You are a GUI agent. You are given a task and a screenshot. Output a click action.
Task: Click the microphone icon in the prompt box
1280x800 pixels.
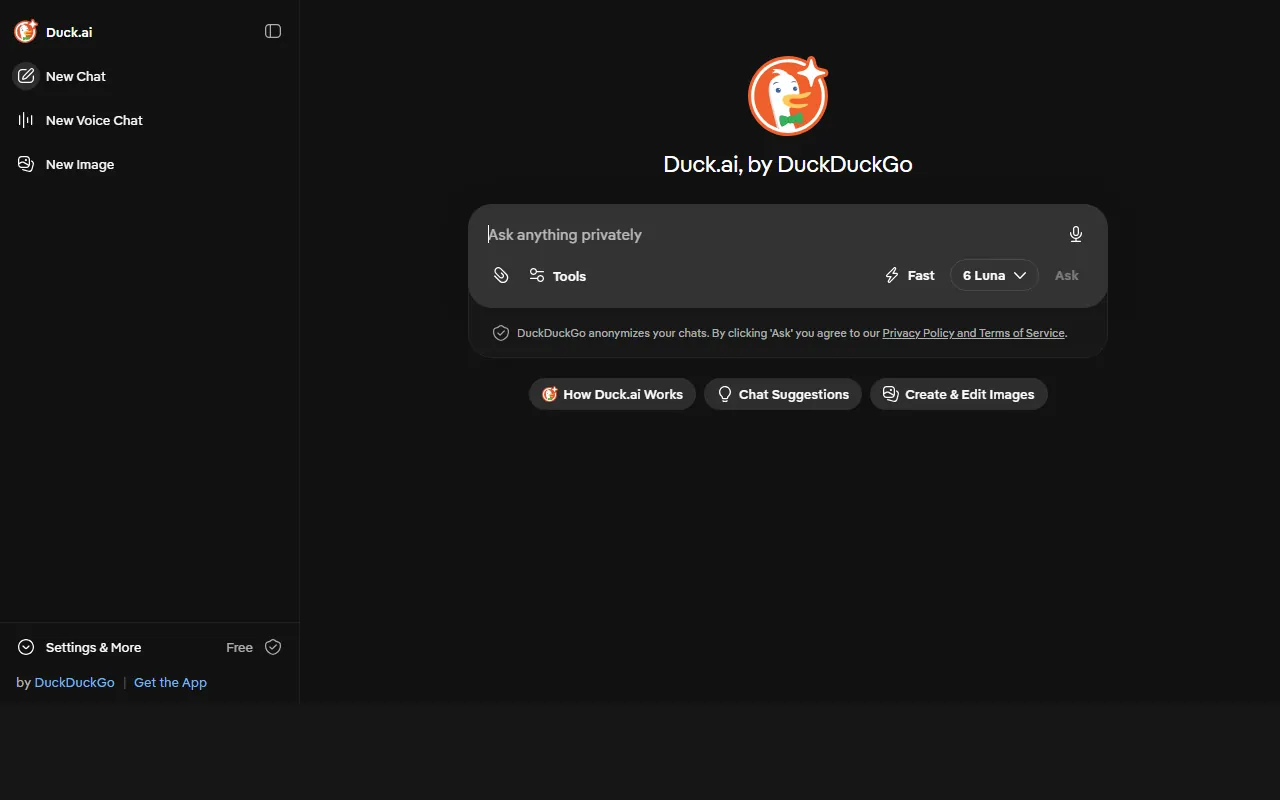pos(1076,234)
